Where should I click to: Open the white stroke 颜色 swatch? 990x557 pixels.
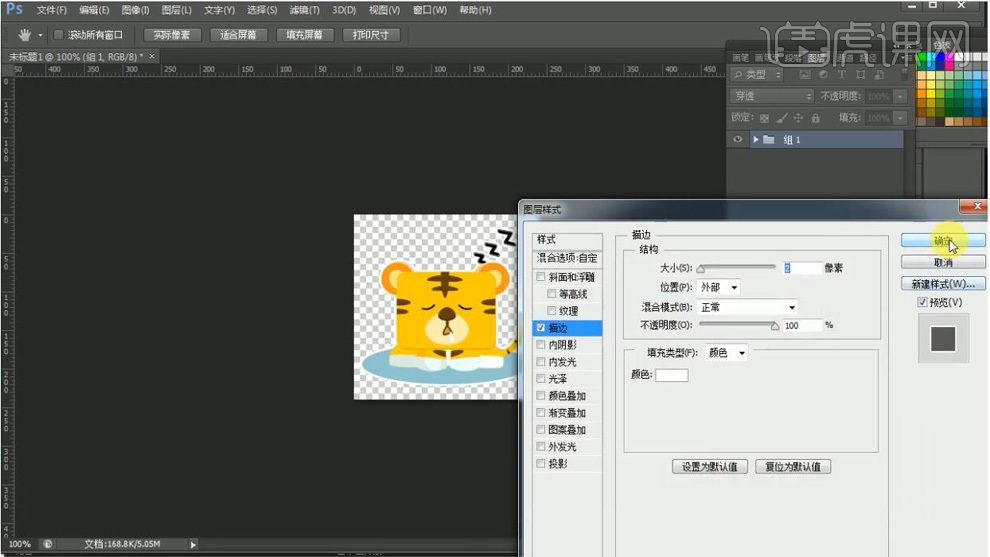click(672, 375)
